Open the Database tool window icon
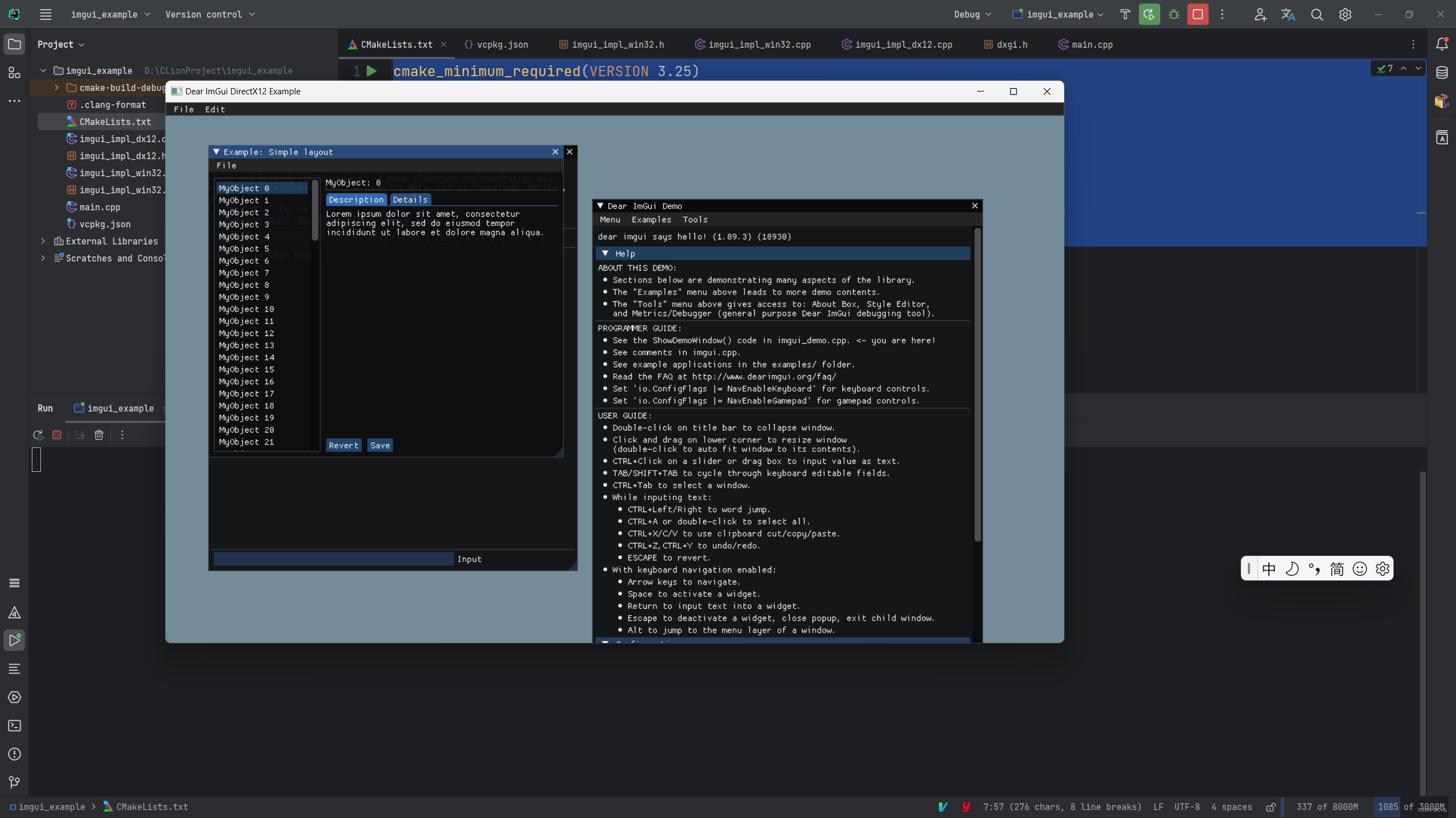Image resolution: width=1456 pixels, height=818 pixels. point(1442,73)
